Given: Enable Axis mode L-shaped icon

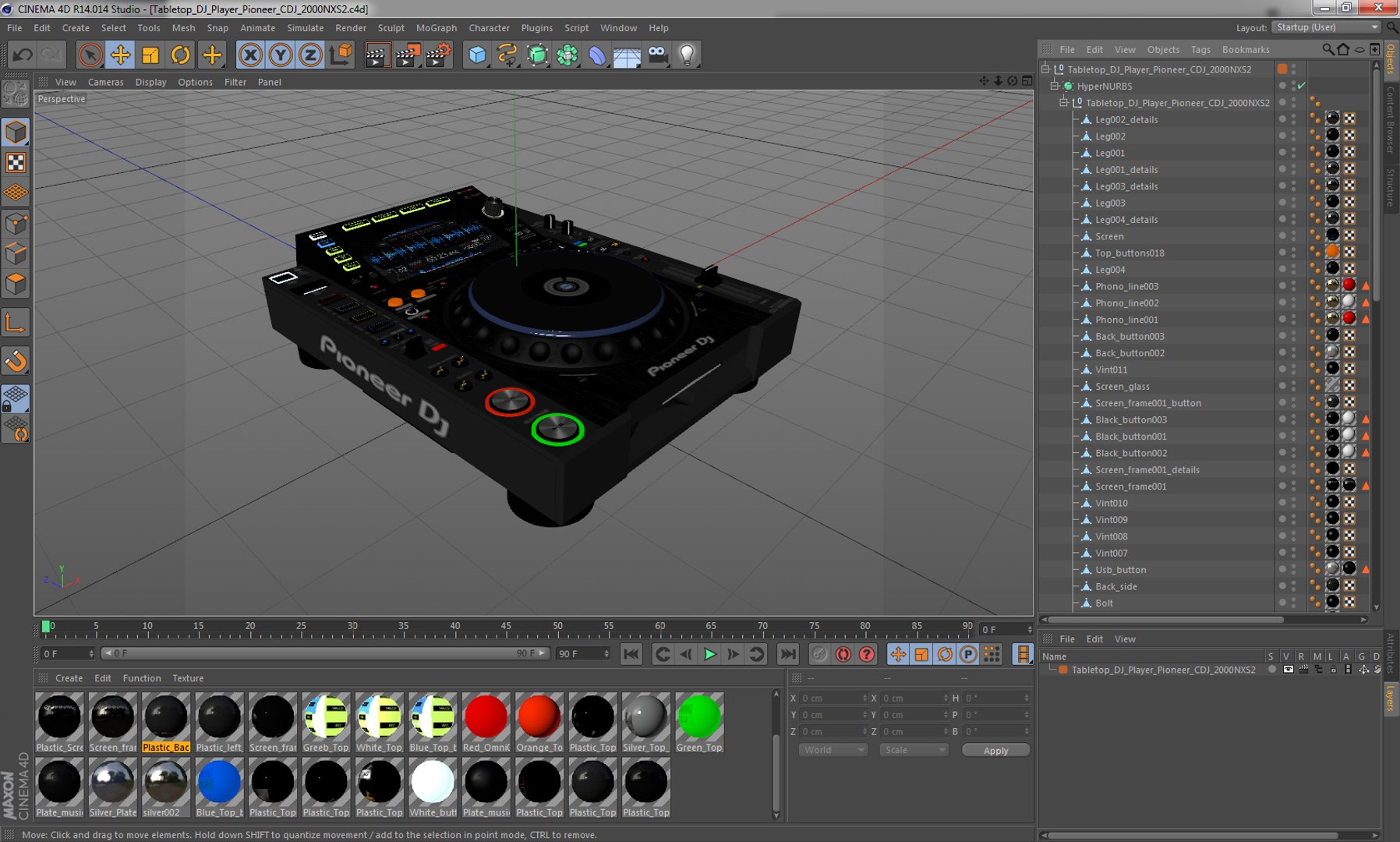Looking at the screenshot, I should pos(16,323).
